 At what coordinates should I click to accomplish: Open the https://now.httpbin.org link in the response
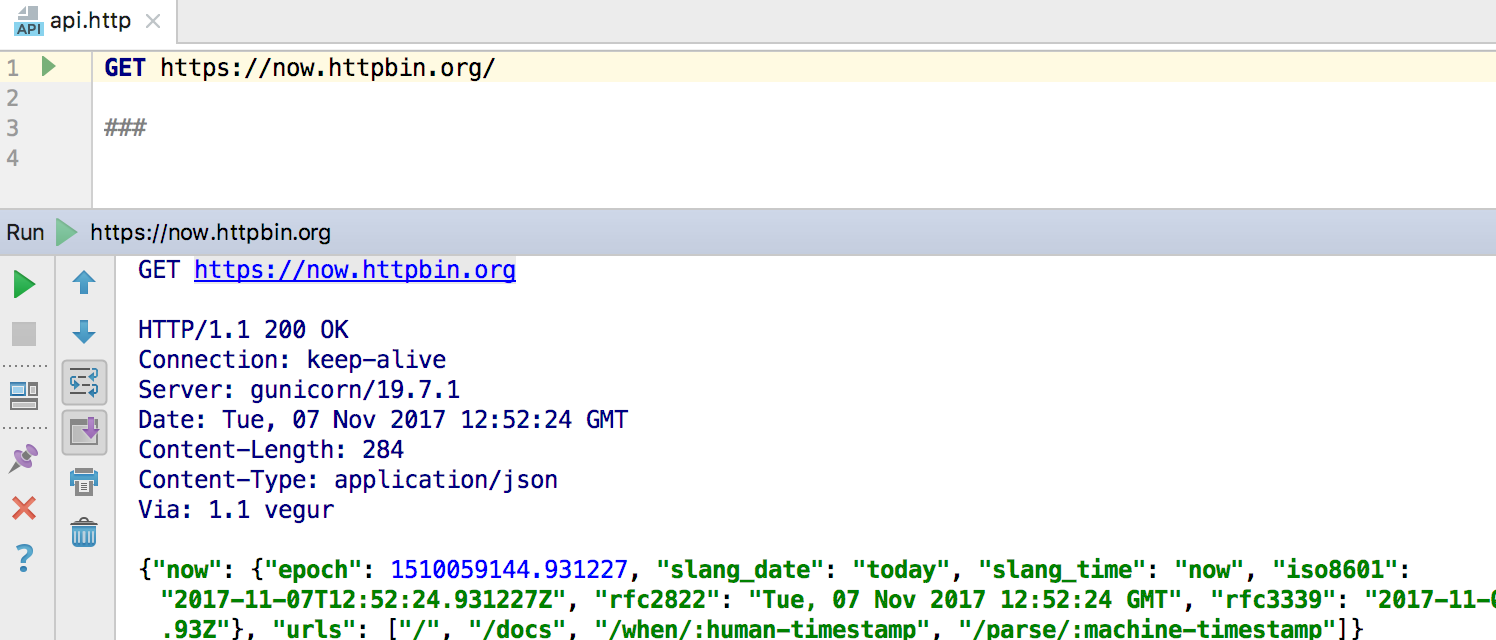(x=355, y=270)
